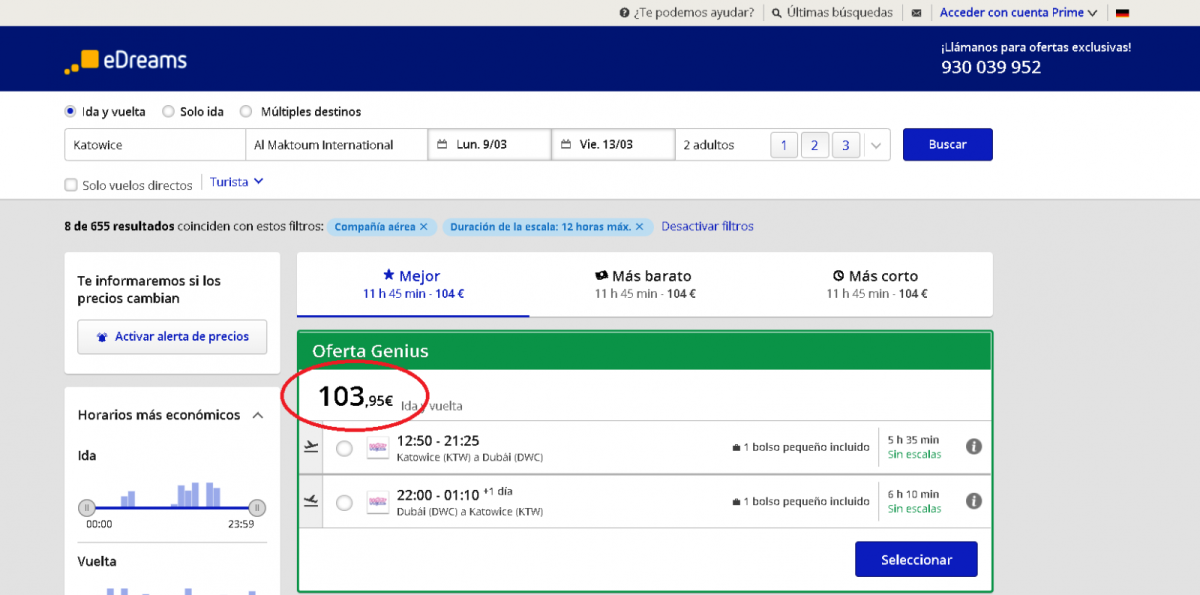Click the Buscar button
This screenshot has height=595, width=1200.
tap(947, 144)
